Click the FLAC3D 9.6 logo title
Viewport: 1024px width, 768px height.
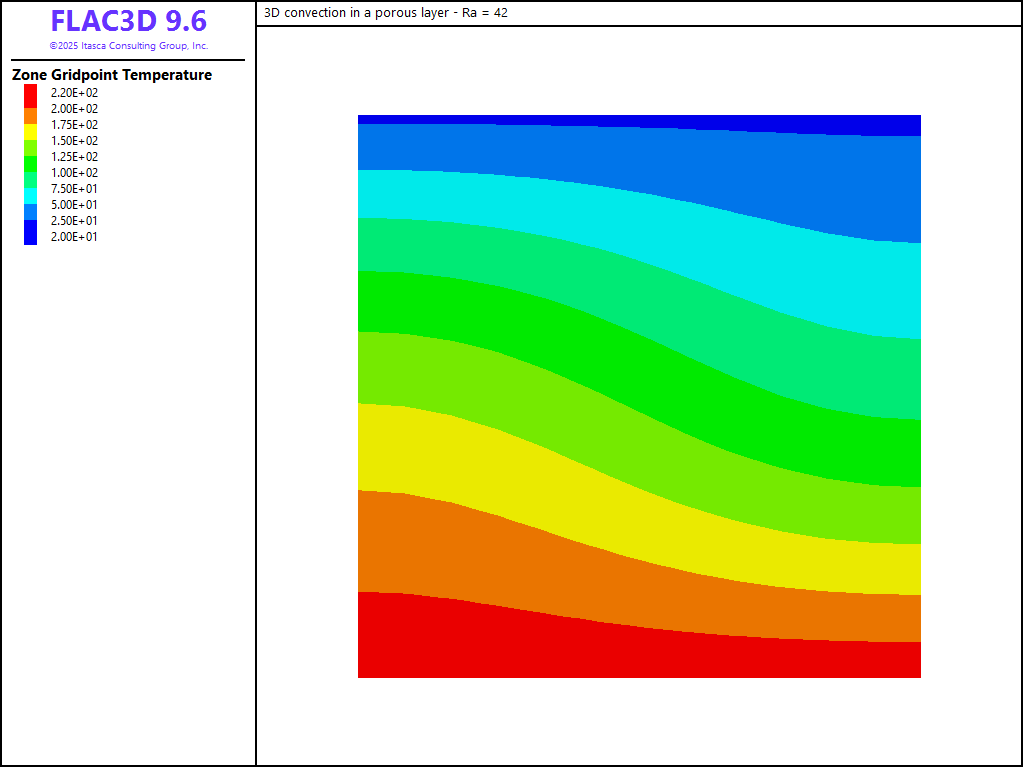tap(129, 21)
